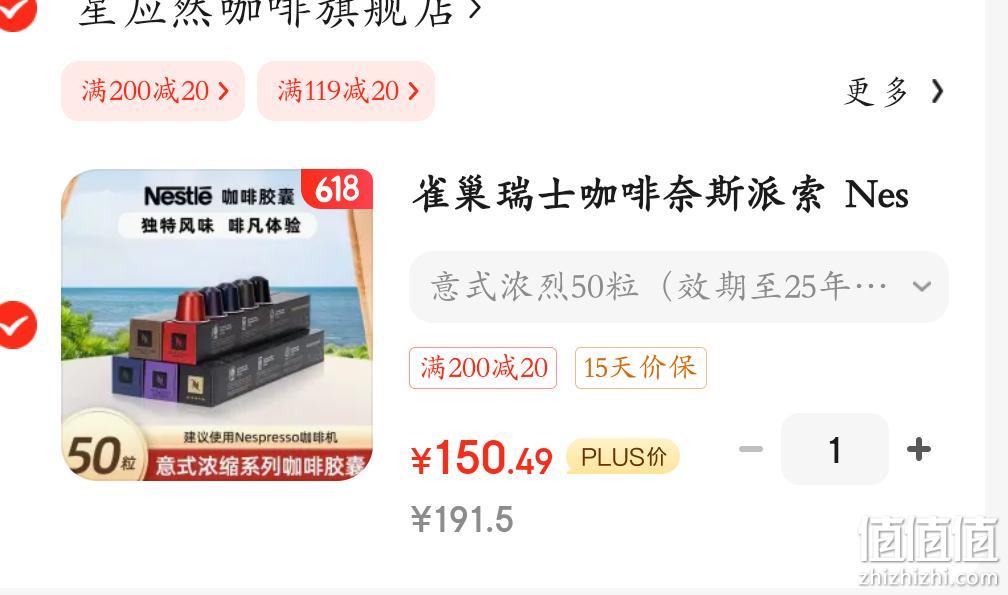
Task: Uncheck the Nestle coffee item checkbox
Action: (16, 324)
